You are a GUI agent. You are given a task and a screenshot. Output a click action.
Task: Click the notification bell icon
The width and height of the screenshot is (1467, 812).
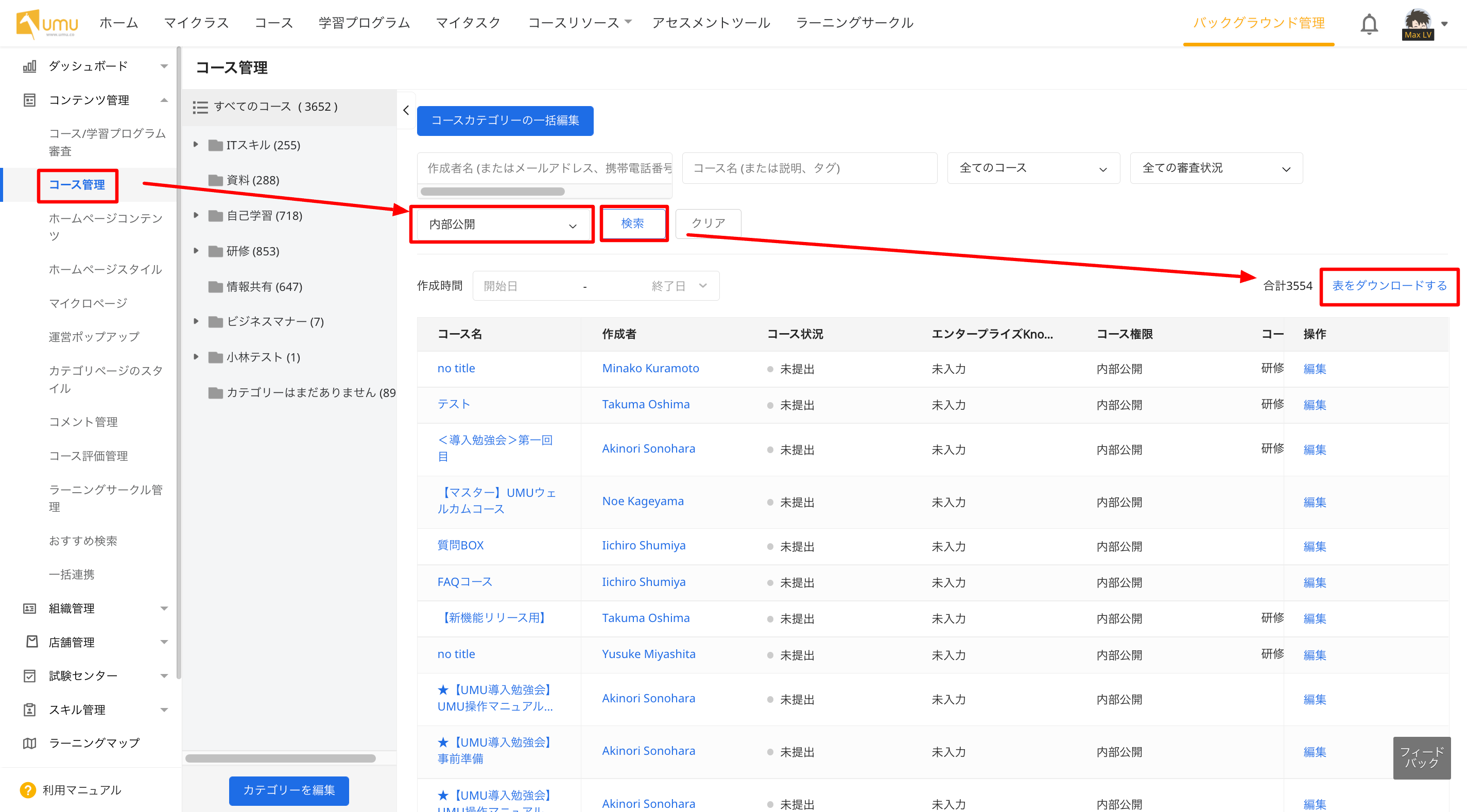1369,24
